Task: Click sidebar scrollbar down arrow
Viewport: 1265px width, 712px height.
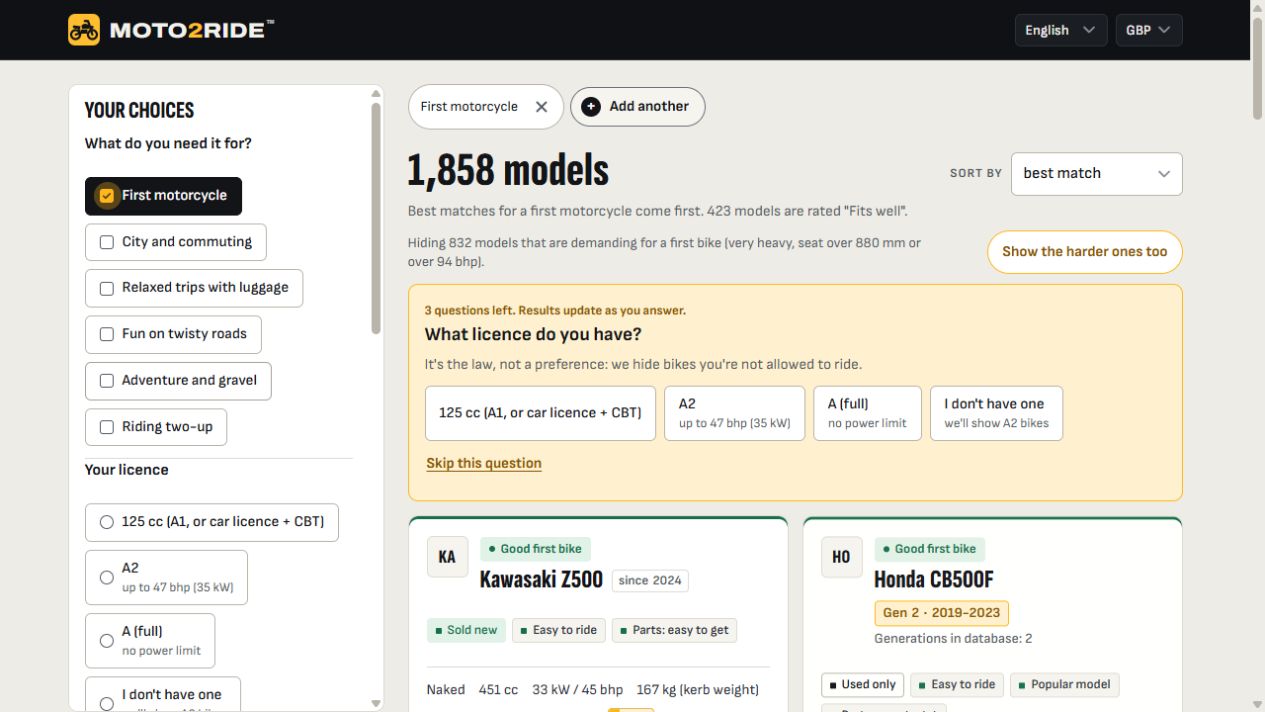Action: pyautogui.click(x=376, y=704)
